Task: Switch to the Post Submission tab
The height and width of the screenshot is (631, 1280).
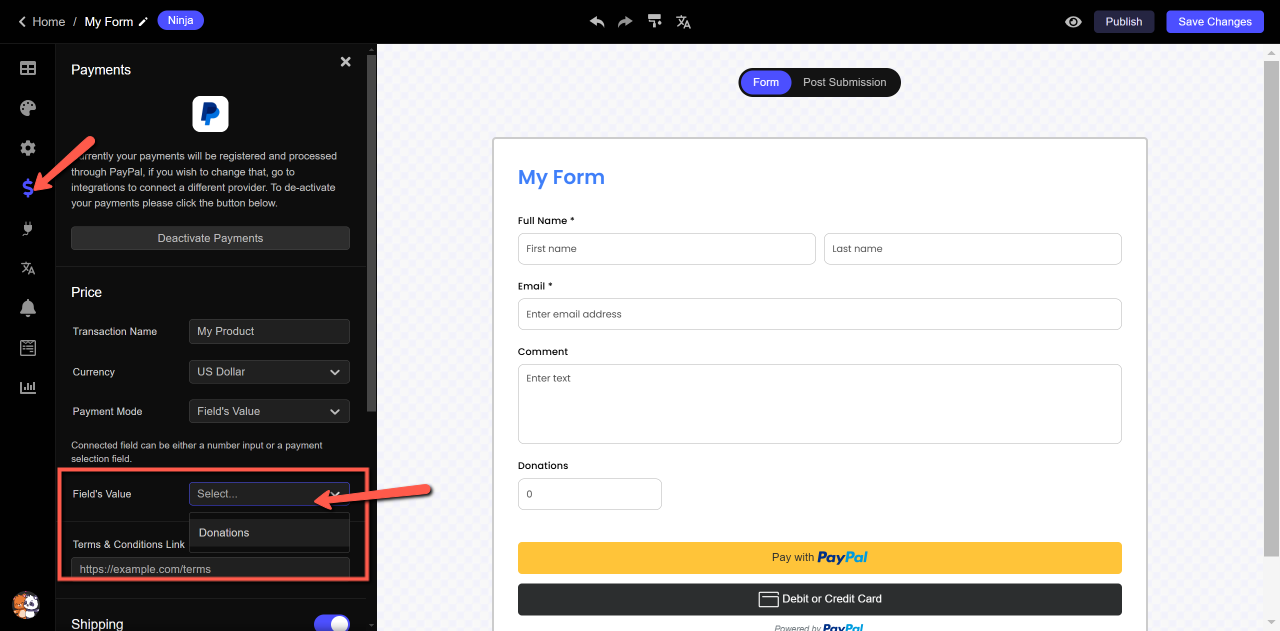Action: point(845,82)
